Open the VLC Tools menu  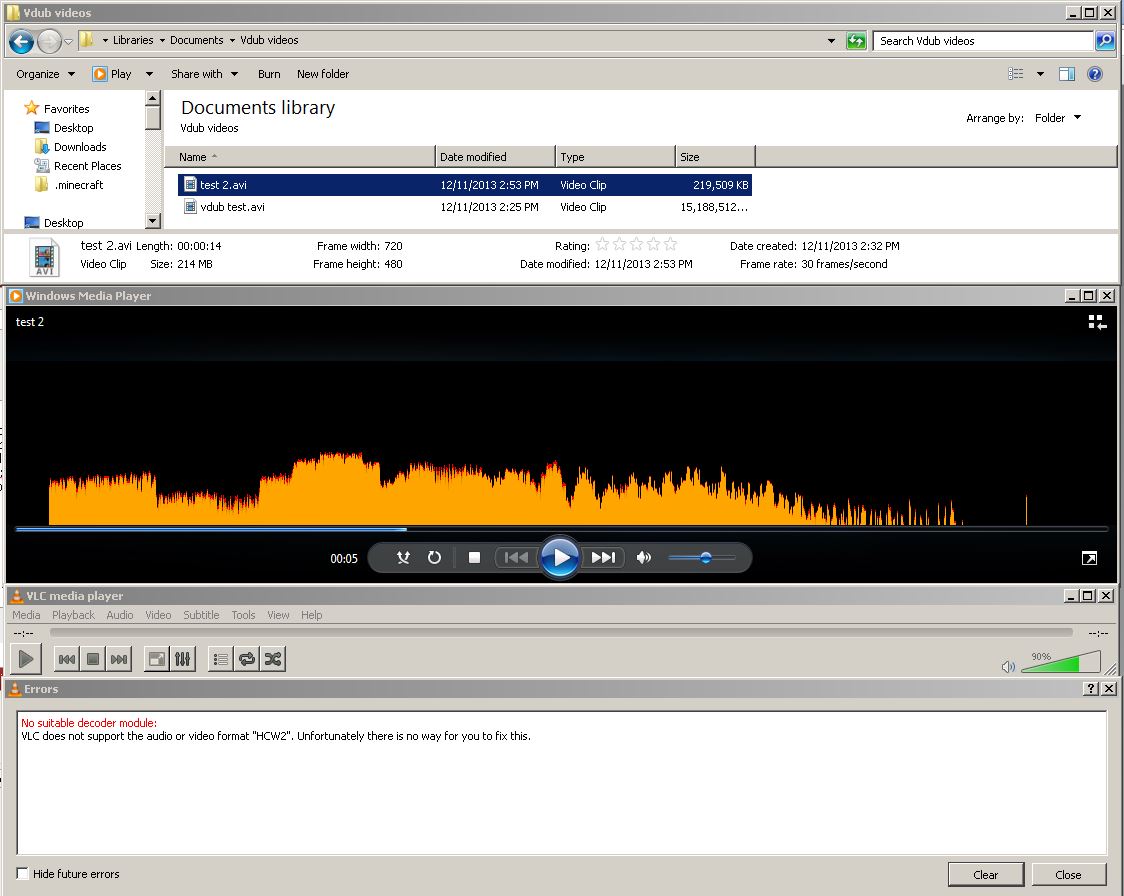[243, 615]
